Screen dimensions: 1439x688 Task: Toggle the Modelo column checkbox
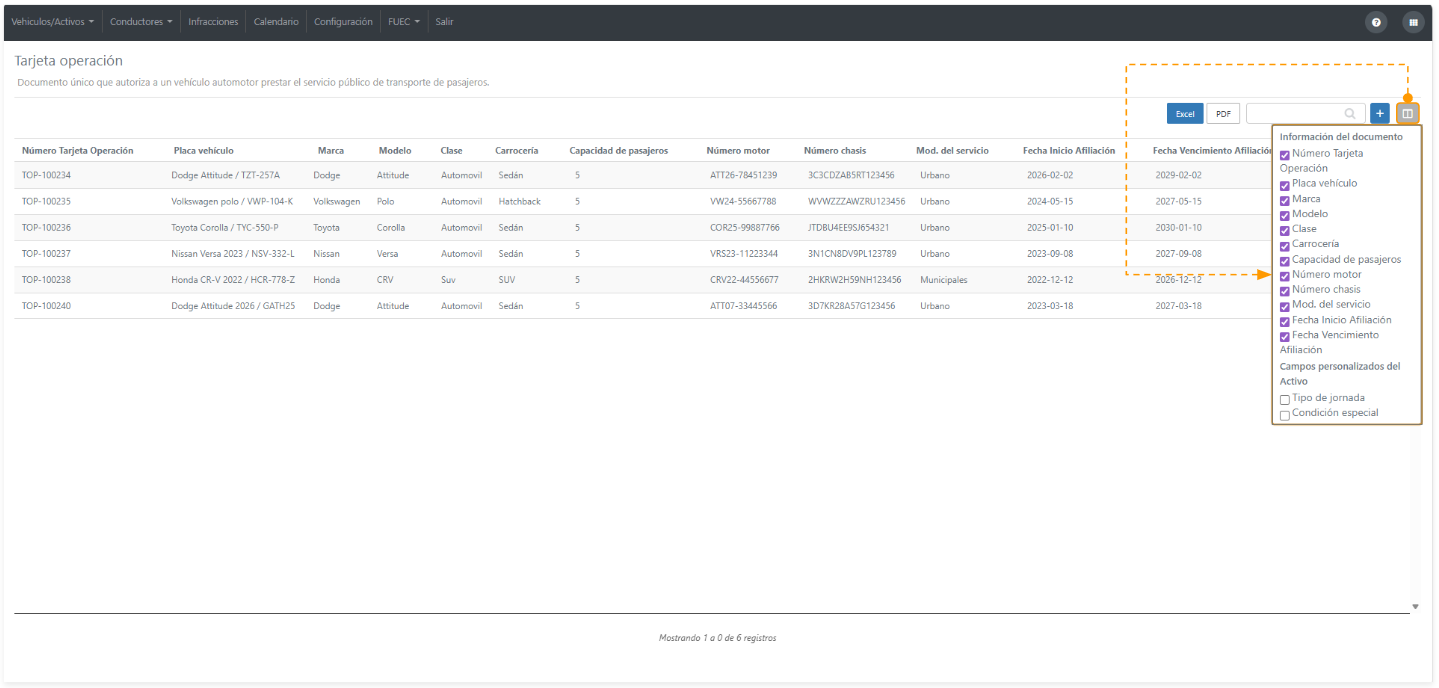[x=1285, y=215]
